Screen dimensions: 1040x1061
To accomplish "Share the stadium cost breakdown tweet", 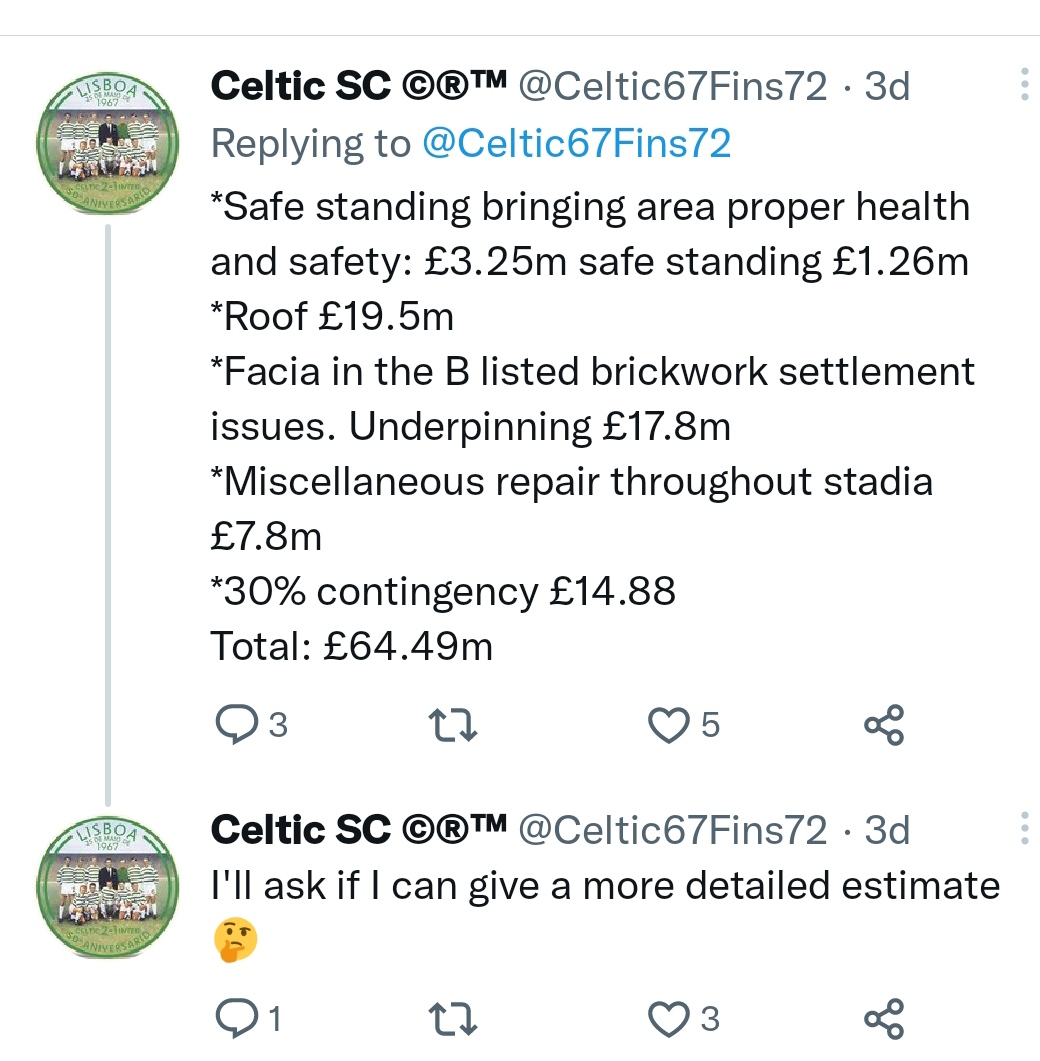I will (884, 725).
